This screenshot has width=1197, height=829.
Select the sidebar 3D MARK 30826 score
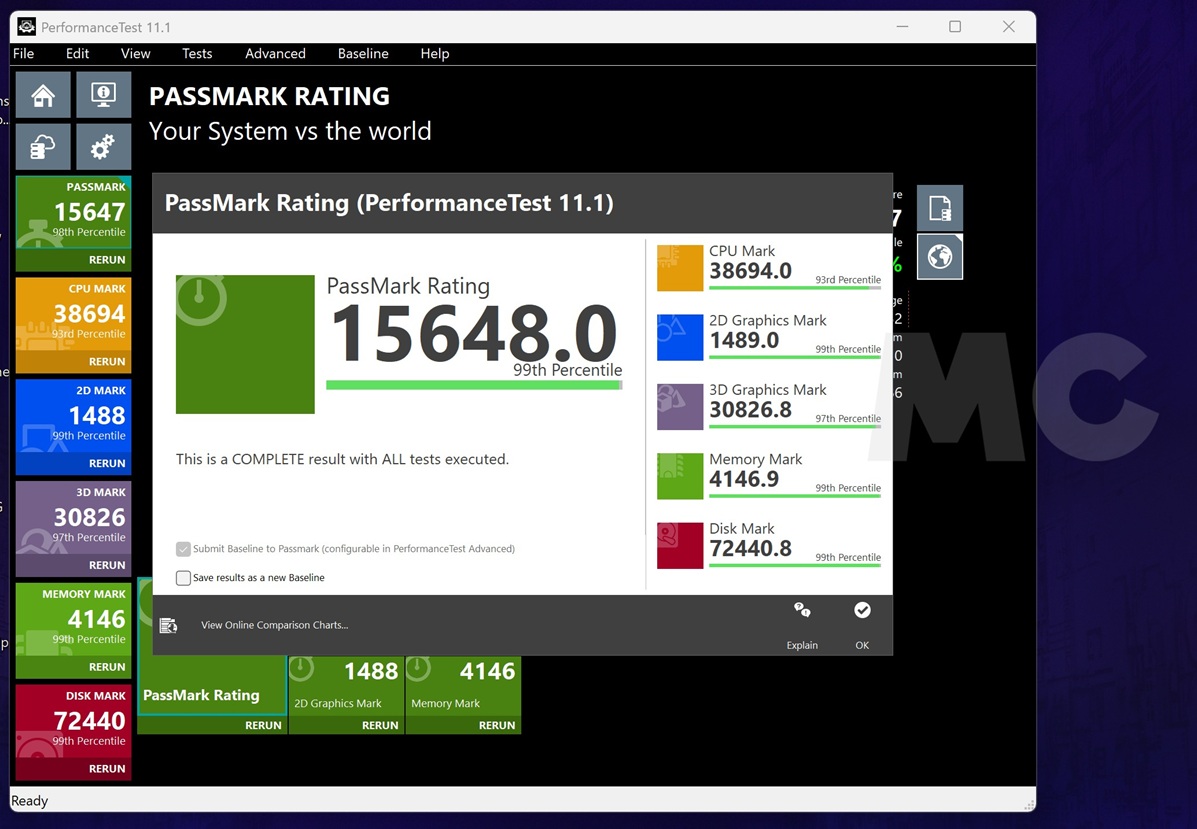tap(89, 517)
